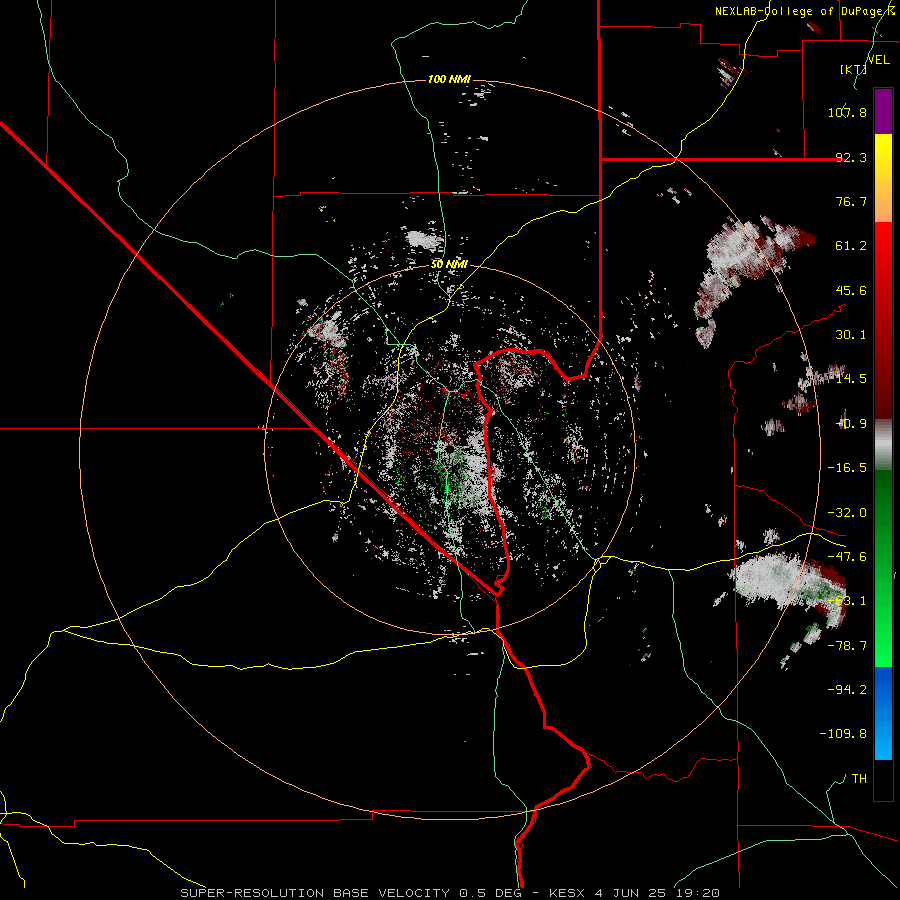The width and height of the screenshot is (900, 900).
Task: Select the 61.2 velocity scale value
Action: click(851, 246)
